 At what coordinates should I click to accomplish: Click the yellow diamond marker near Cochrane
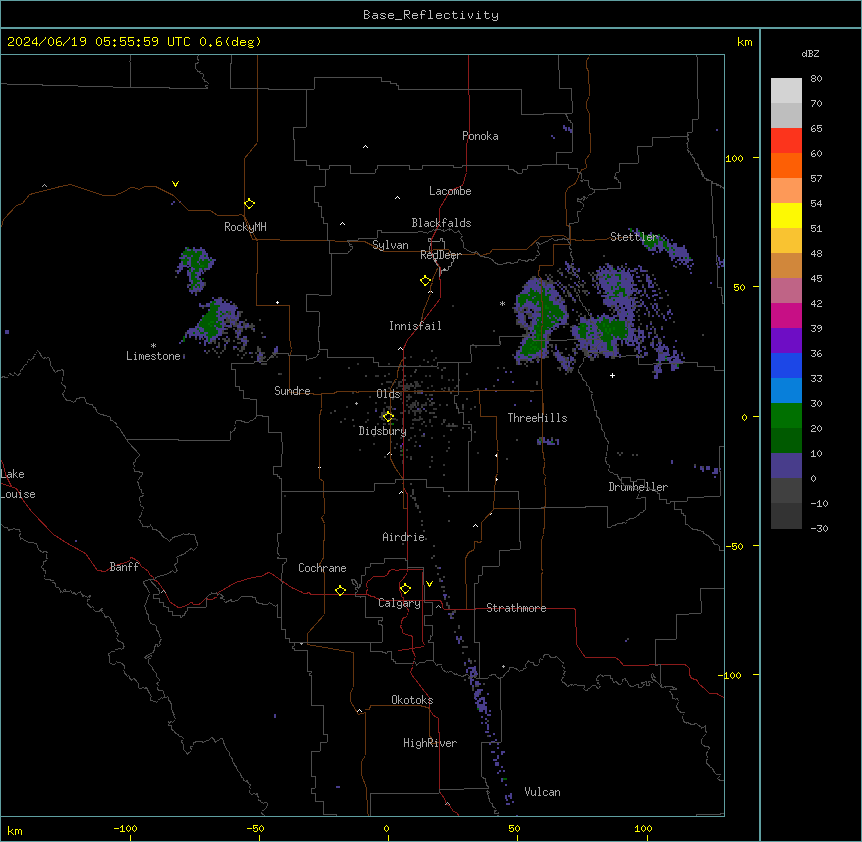pos(340,590)
